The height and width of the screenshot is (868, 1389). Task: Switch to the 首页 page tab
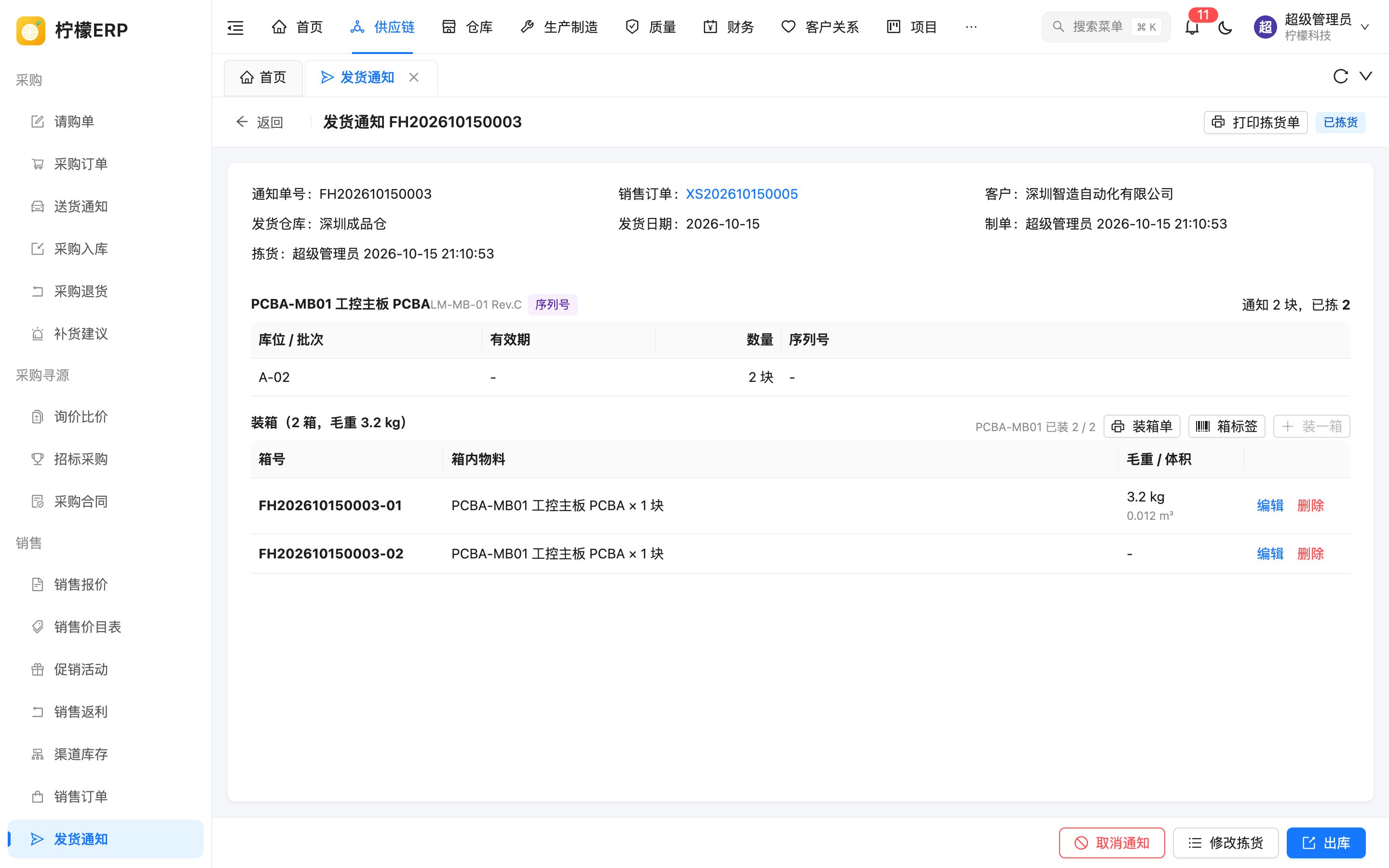coord(263,78)
